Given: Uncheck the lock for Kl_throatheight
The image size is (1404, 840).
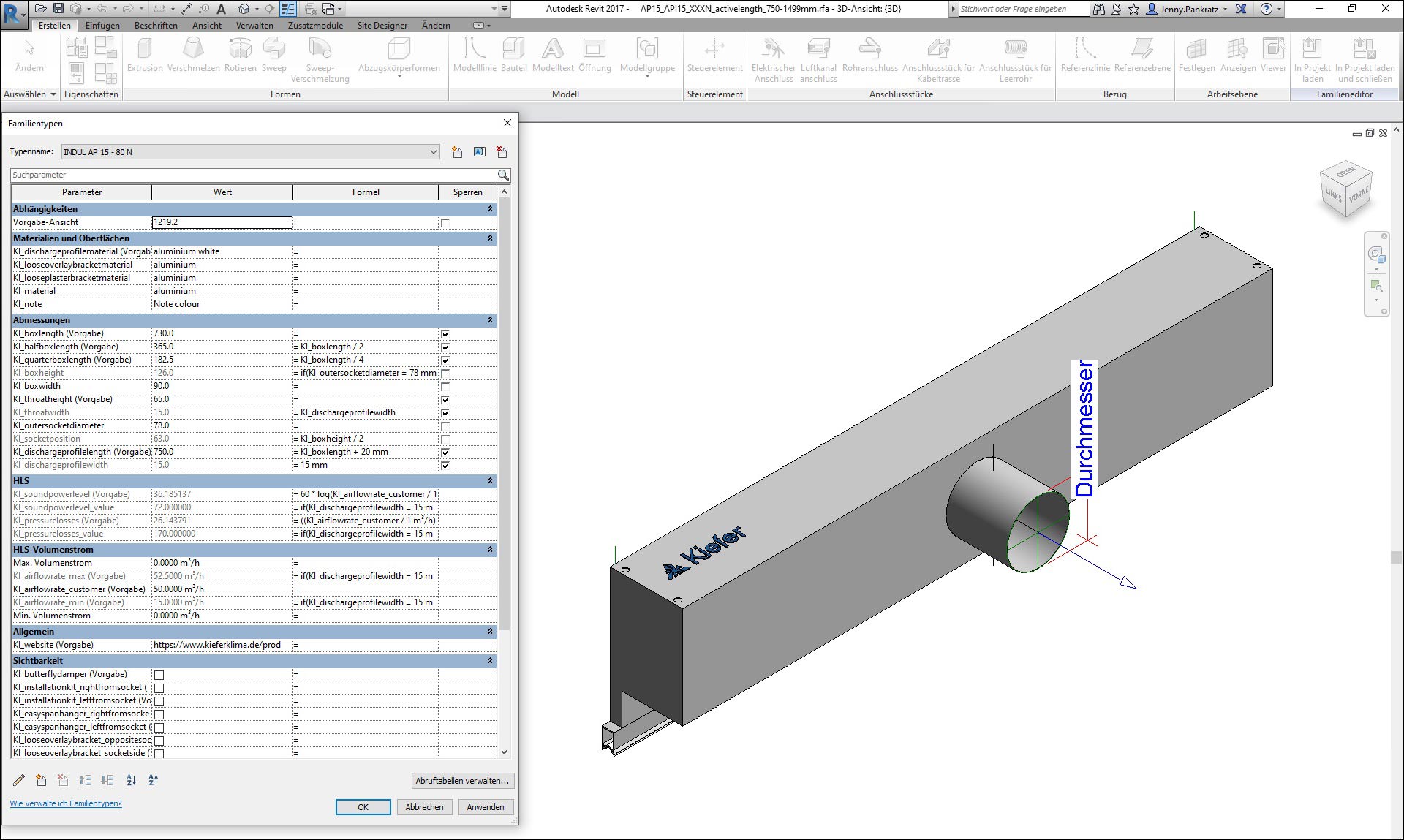Looking at the screenshot, I should (445, 399).
